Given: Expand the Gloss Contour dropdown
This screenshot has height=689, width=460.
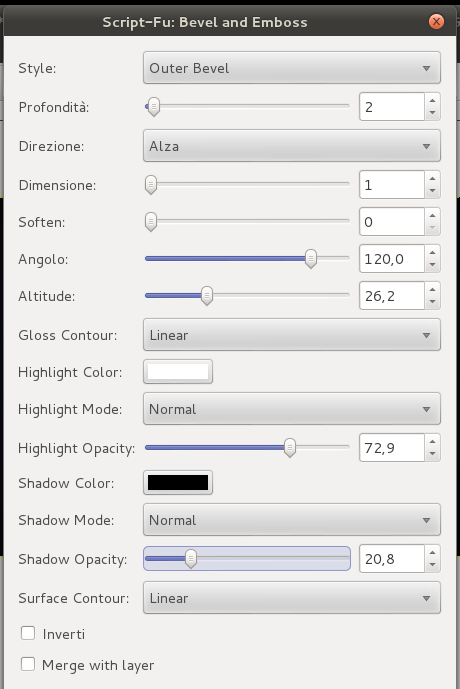Looking at the screenshot, I should (x=292, y=335).
